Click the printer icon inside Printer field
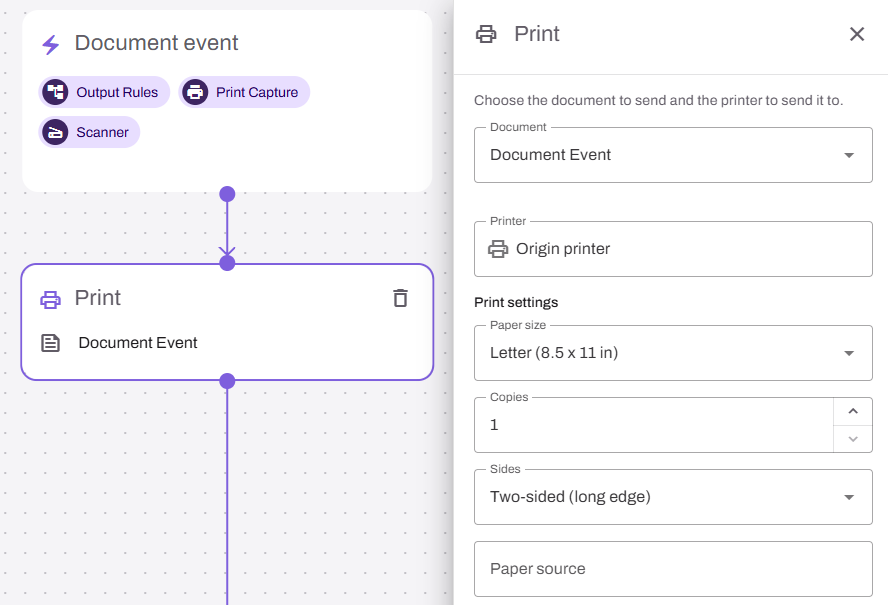888x605 pixels. point(498,249)
